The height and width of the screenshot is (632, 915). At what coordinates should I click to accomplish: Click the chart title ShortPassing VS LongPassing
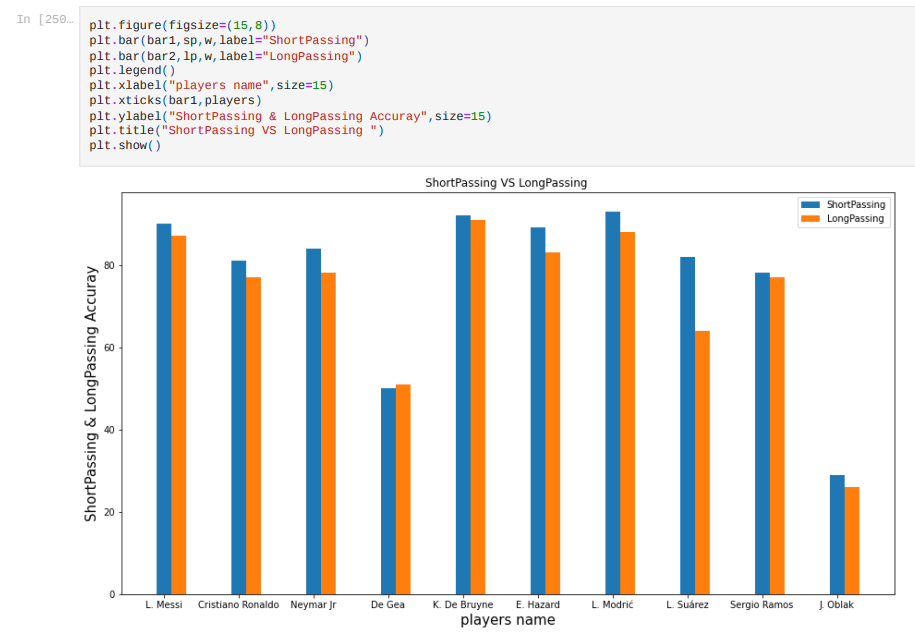506,183
